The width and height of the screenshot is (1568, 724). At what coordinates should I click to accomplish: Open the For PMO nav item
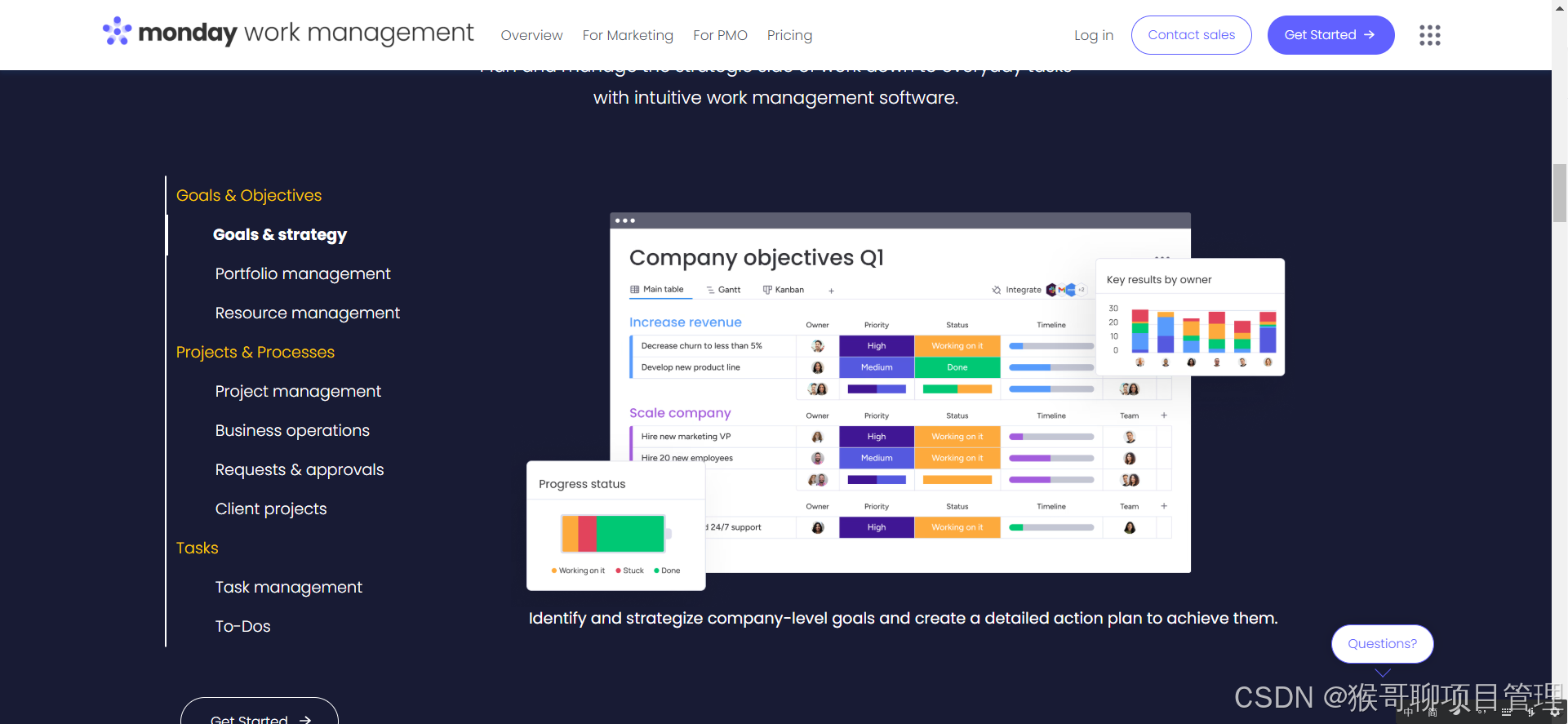point(720,35)
